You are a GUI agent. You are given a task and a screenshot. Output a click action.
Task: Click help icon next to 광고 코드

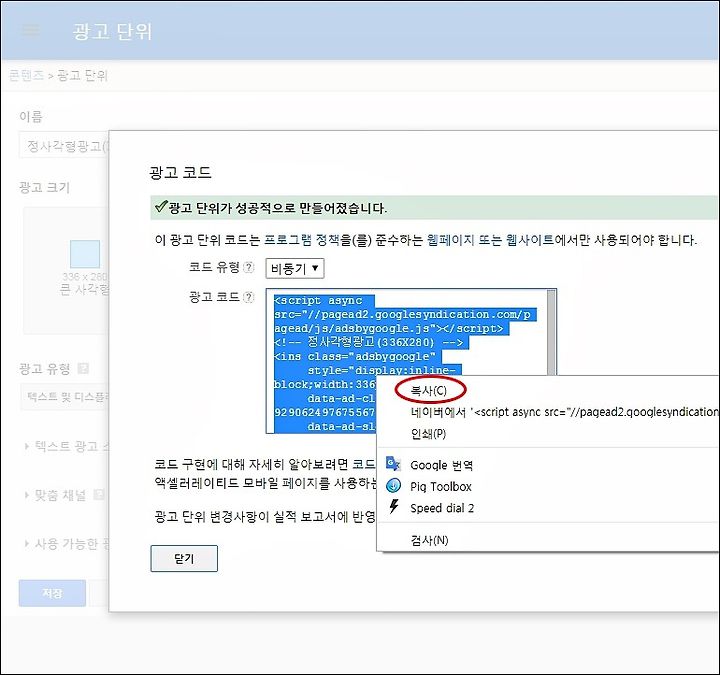248,297
